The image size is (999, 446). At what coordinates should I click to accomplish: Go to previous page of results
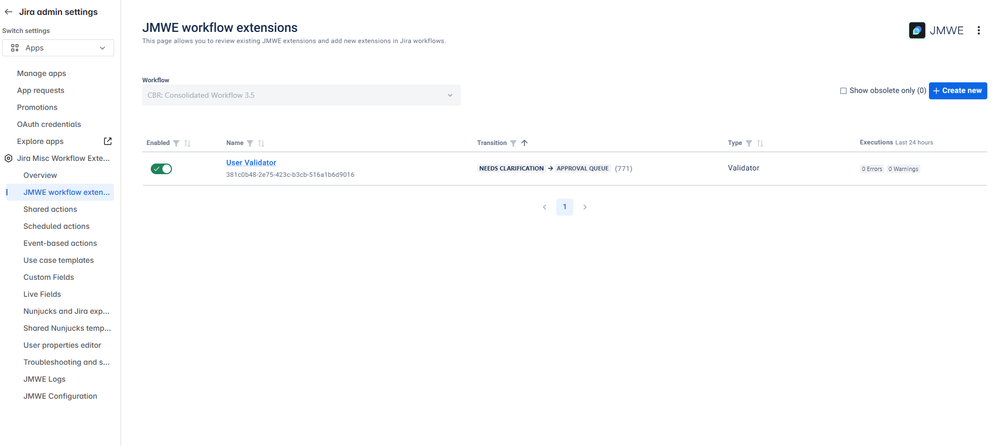545,207
